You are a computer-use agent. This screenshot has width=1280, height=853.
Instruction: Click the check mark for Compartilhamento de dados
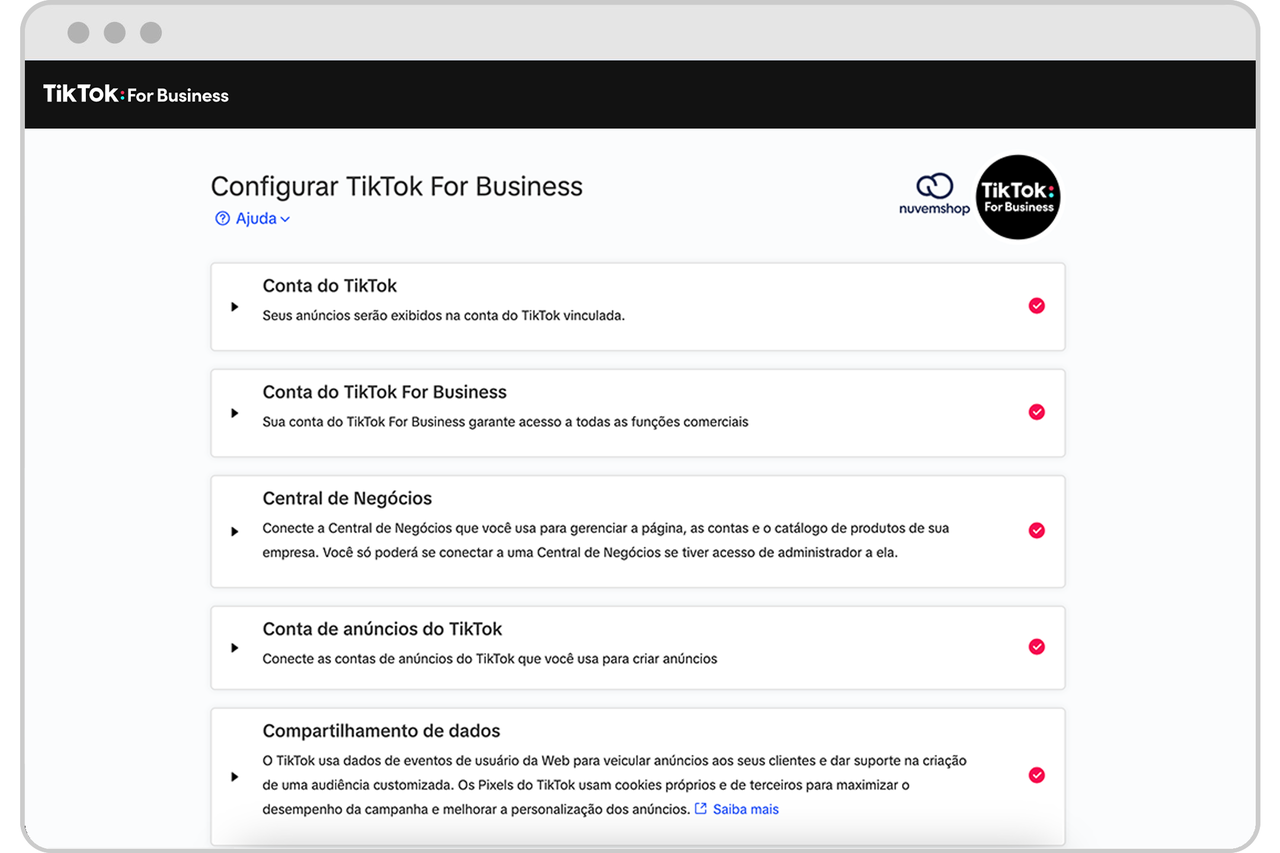(1037, 775)
